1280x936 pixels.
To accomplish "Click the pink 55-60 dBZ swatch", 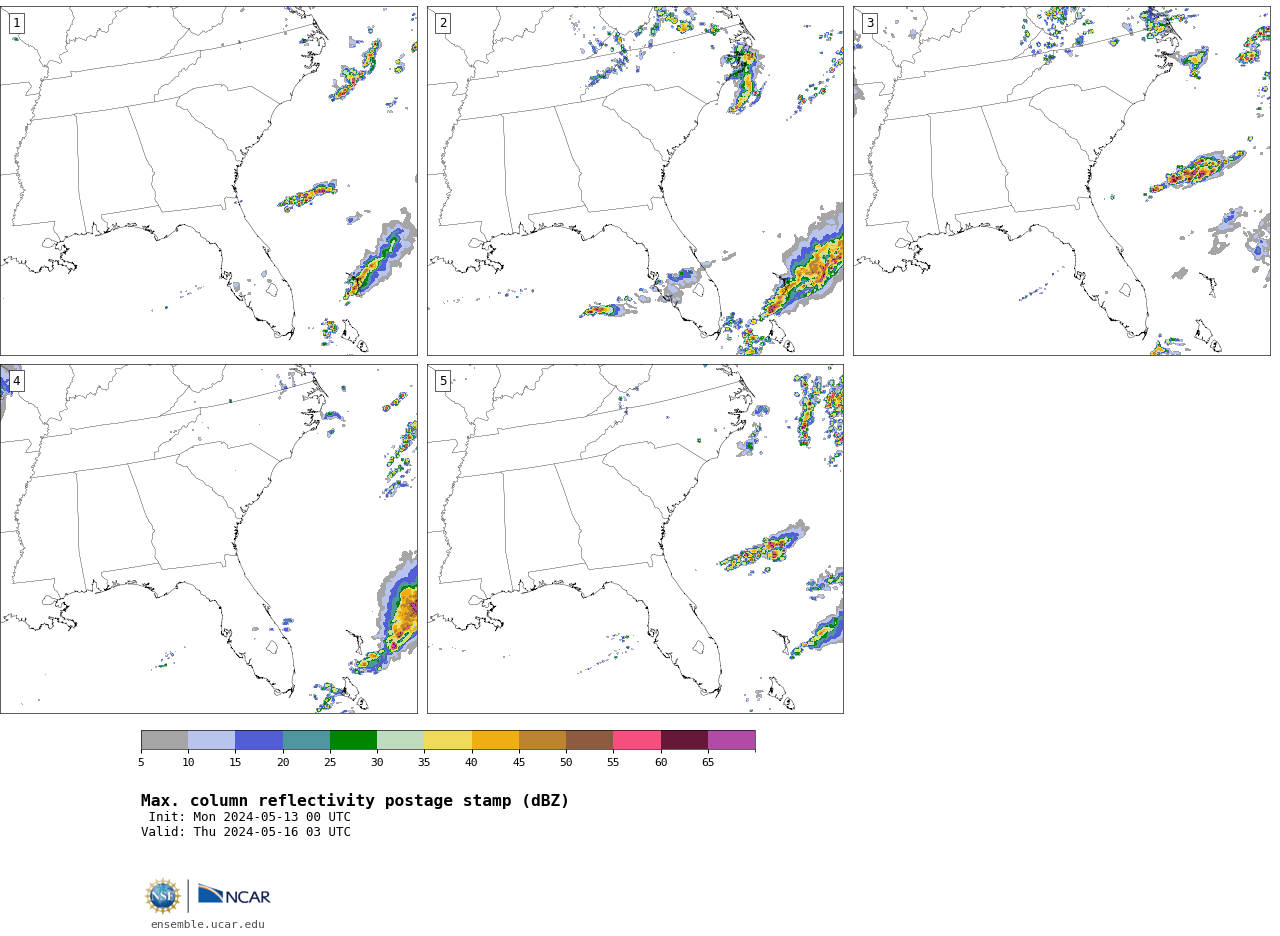I will coord(637,740).
